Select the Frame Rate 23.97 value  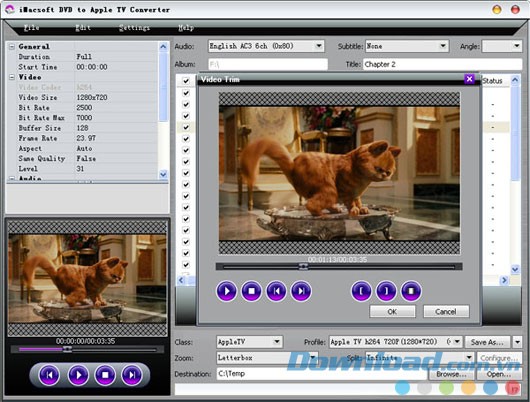86,138
